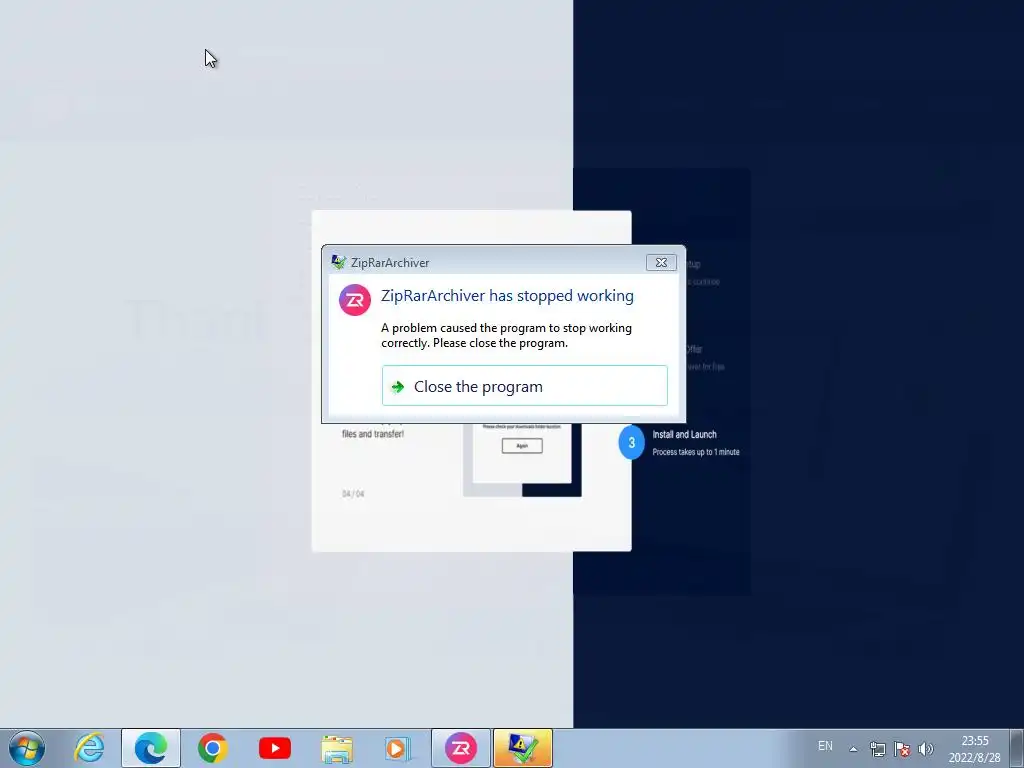
Task: Click the EN language indicator
Action: click(825, 746)
